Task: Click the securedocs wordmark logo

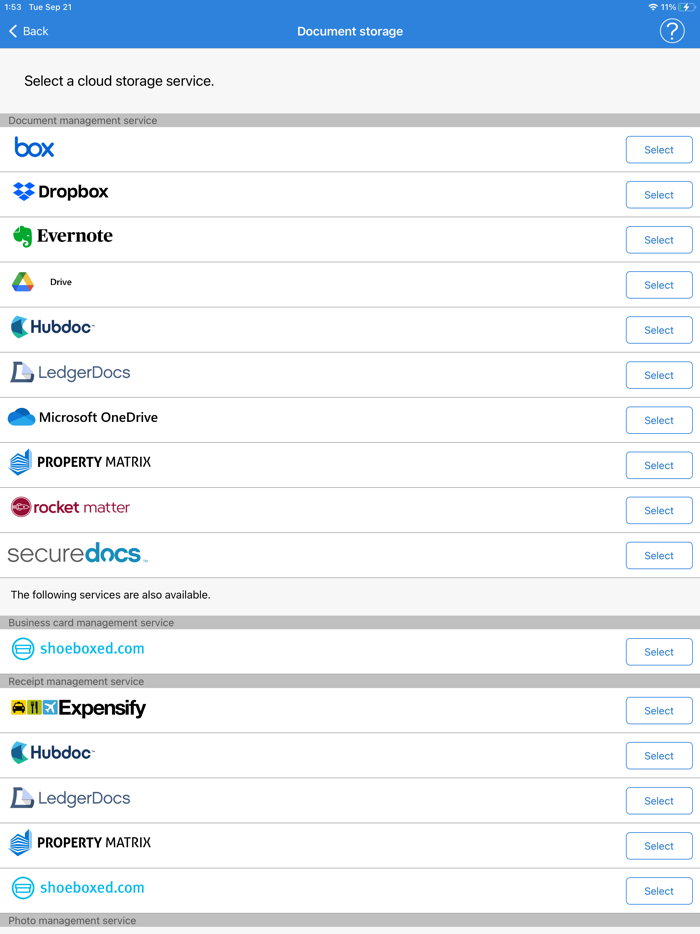Action: (x=75, y=552)
